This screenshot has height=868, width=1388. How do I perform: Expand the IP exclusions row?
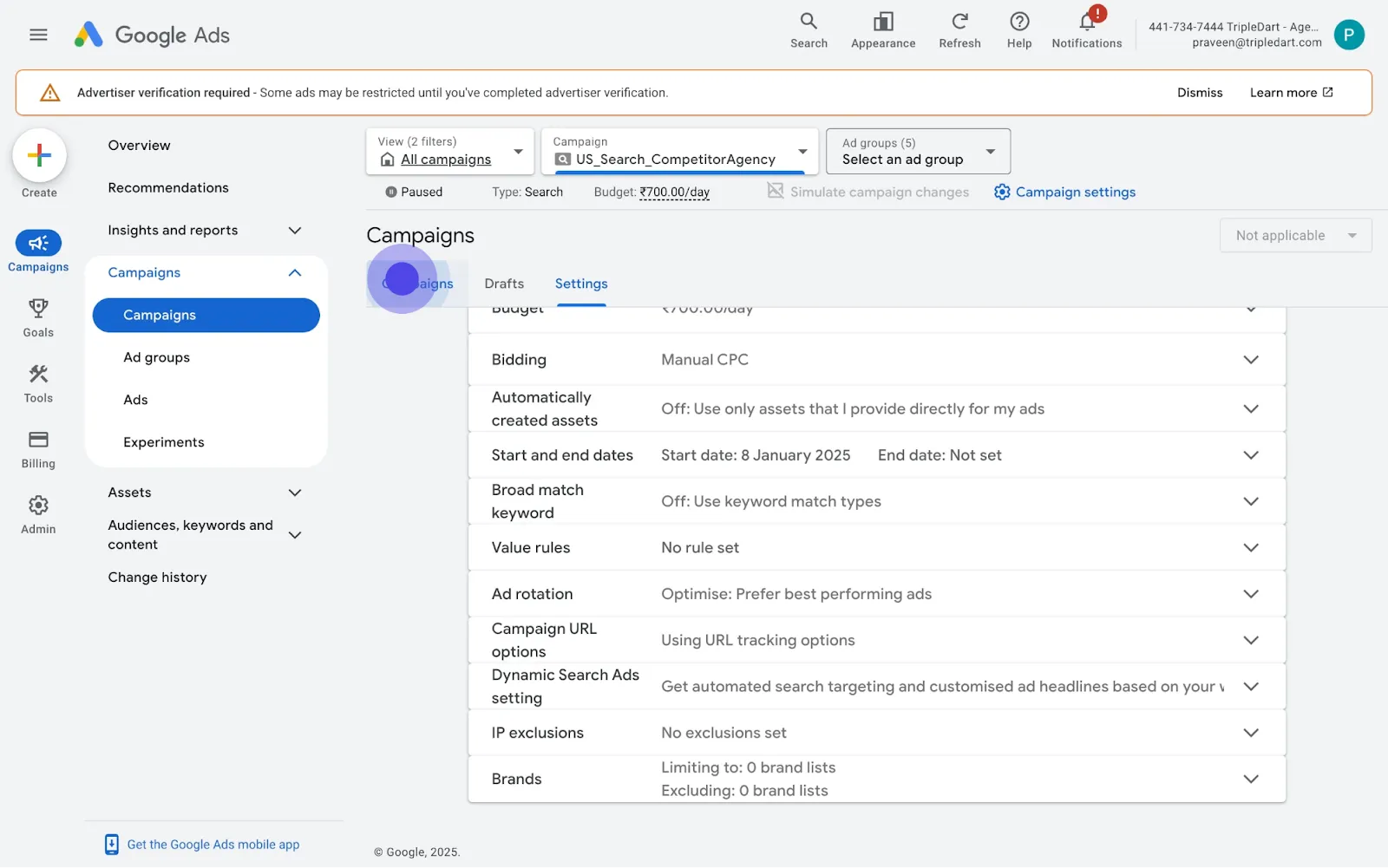pyautogui.click(x=877, y=733)
